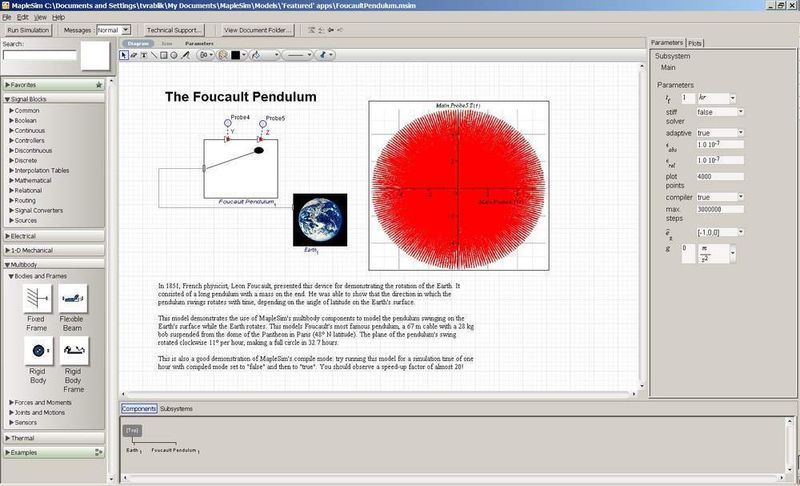Choose the rectangle drawing tool

[164, 55]
